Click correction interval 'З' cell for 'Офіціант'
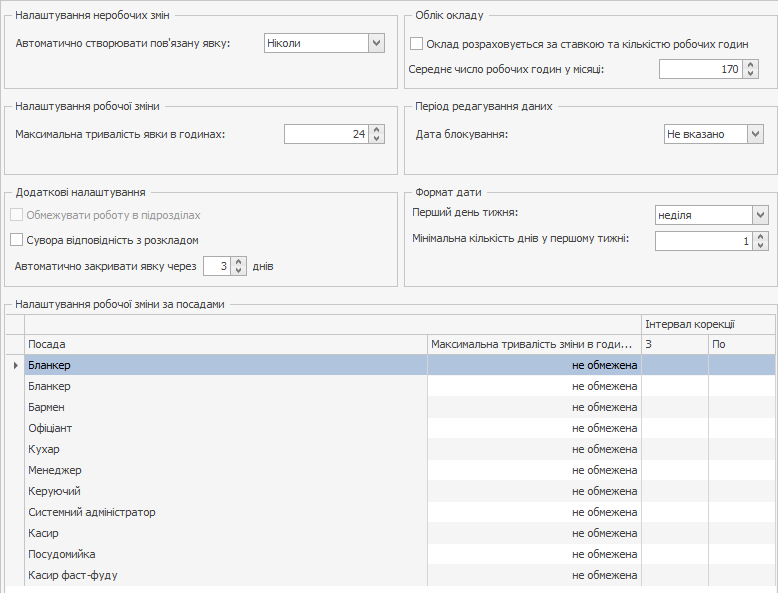 click(x=674, y=428)
